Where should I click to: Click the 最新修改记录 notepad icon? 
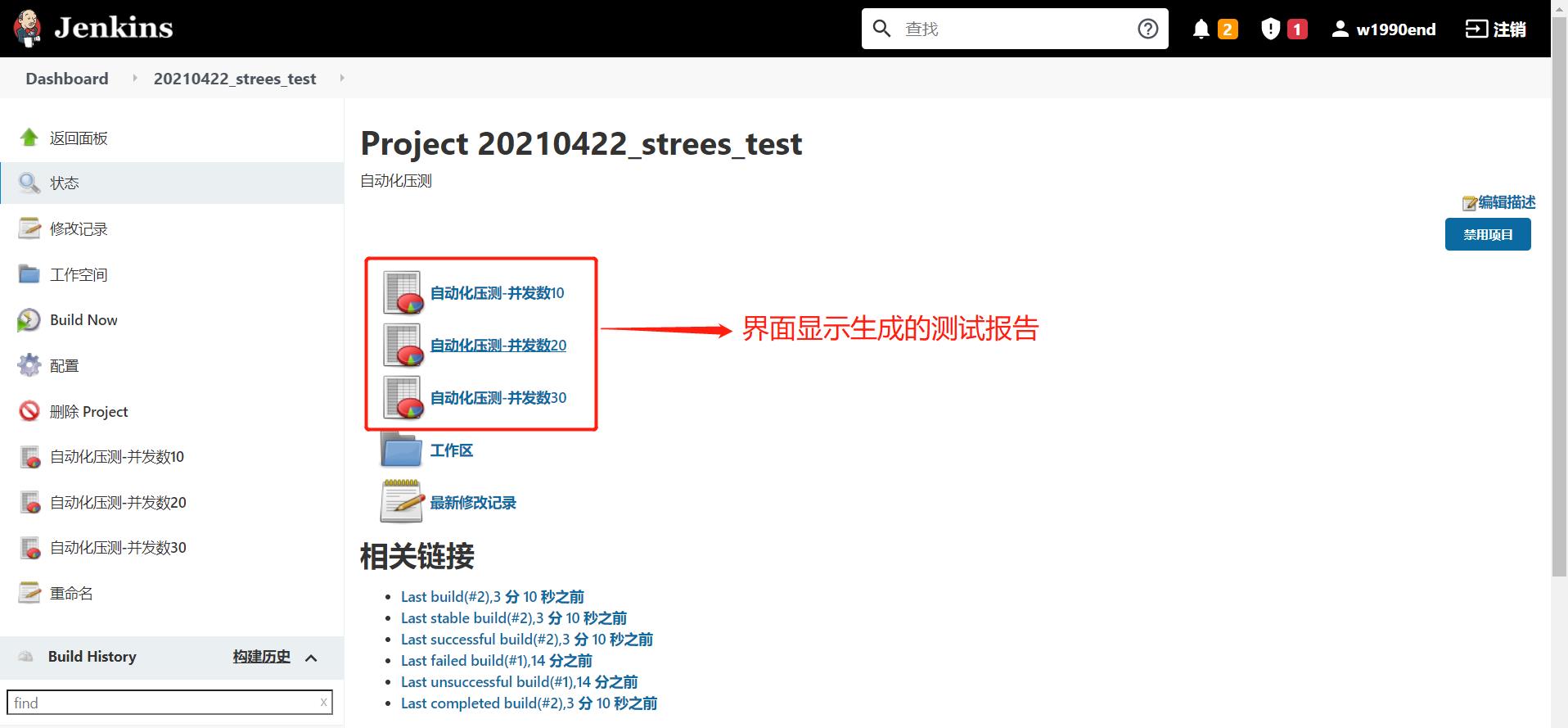[x=402, y=501]
